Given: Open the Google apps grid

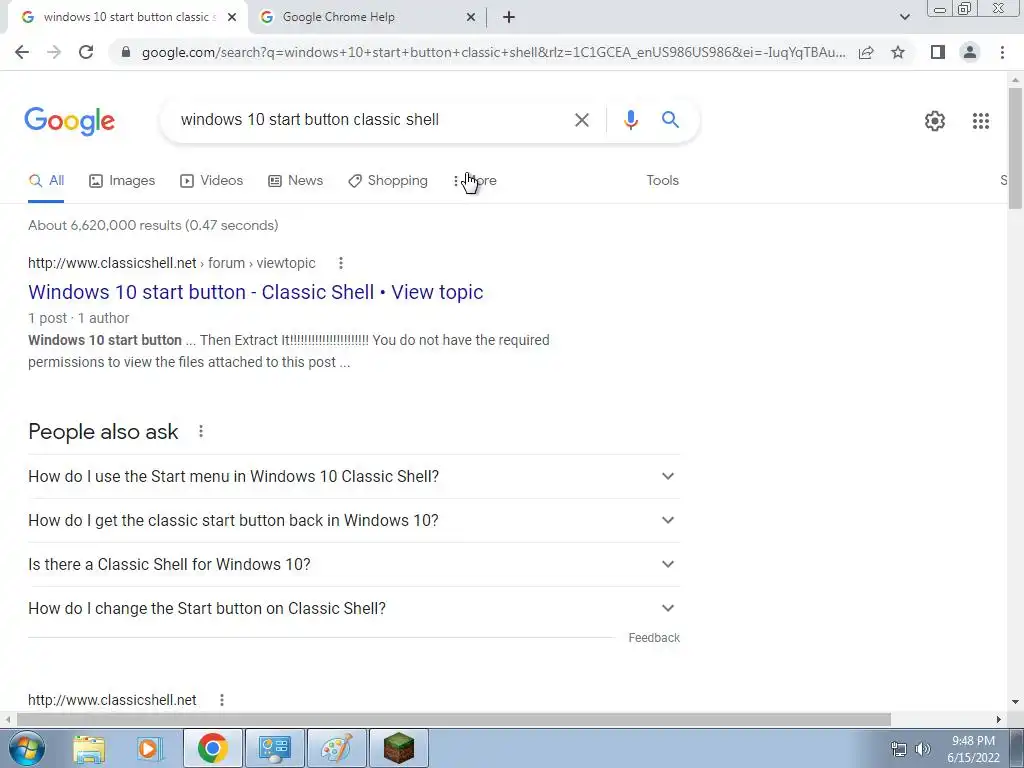Looking at the screenshot, I should tap(980, 121).
